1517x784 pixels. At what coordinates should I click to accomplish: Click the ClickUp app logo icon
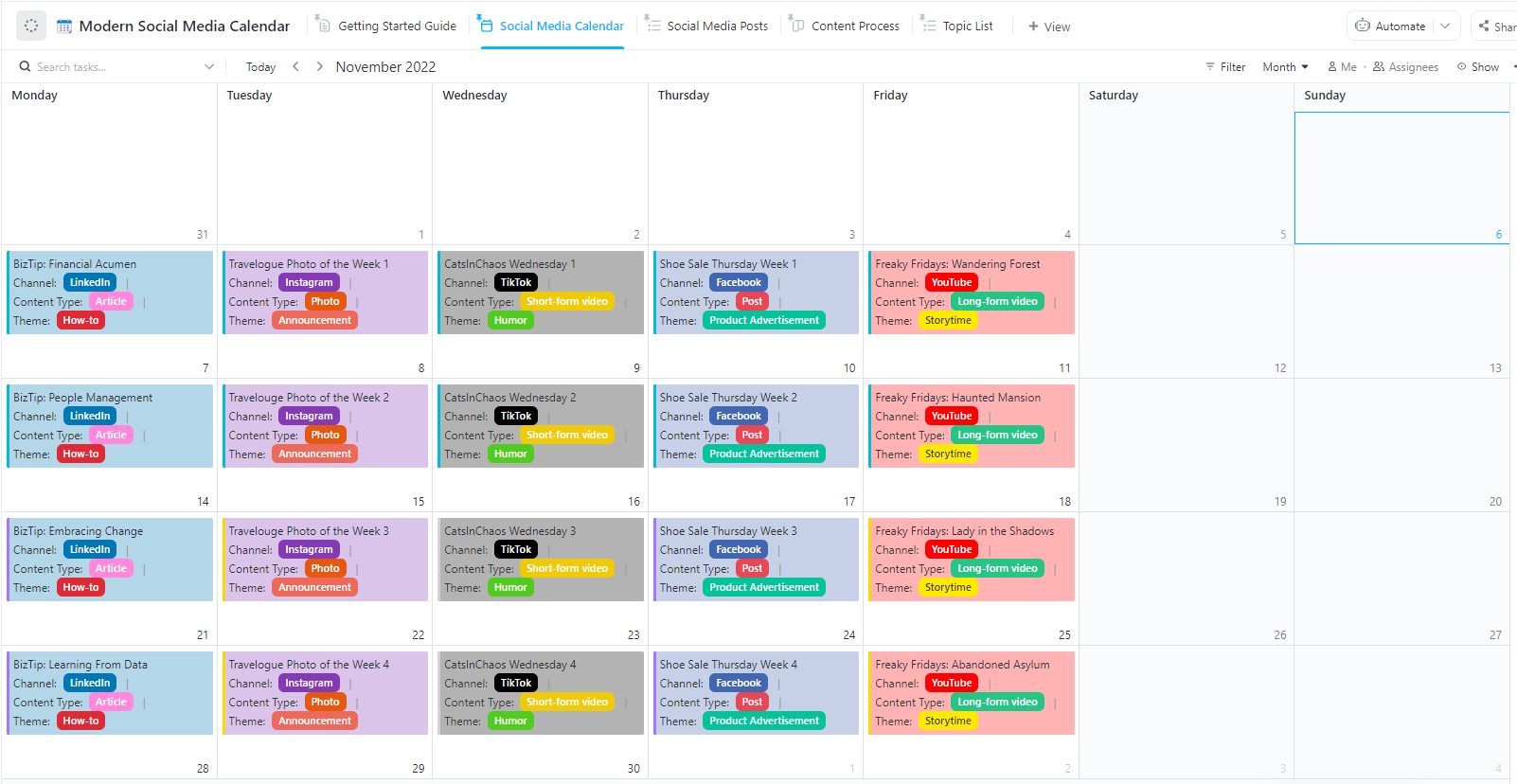coord(31,25)
